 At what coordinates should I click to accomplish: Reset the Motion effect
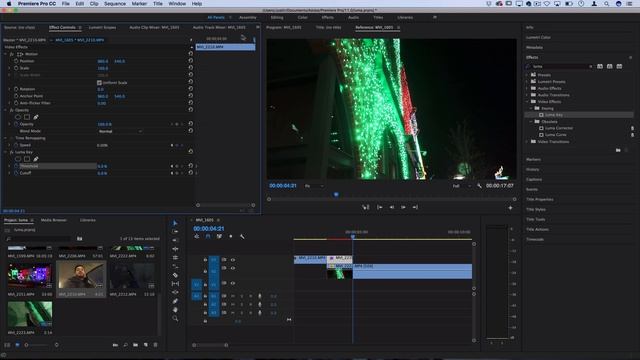(191, 53)
